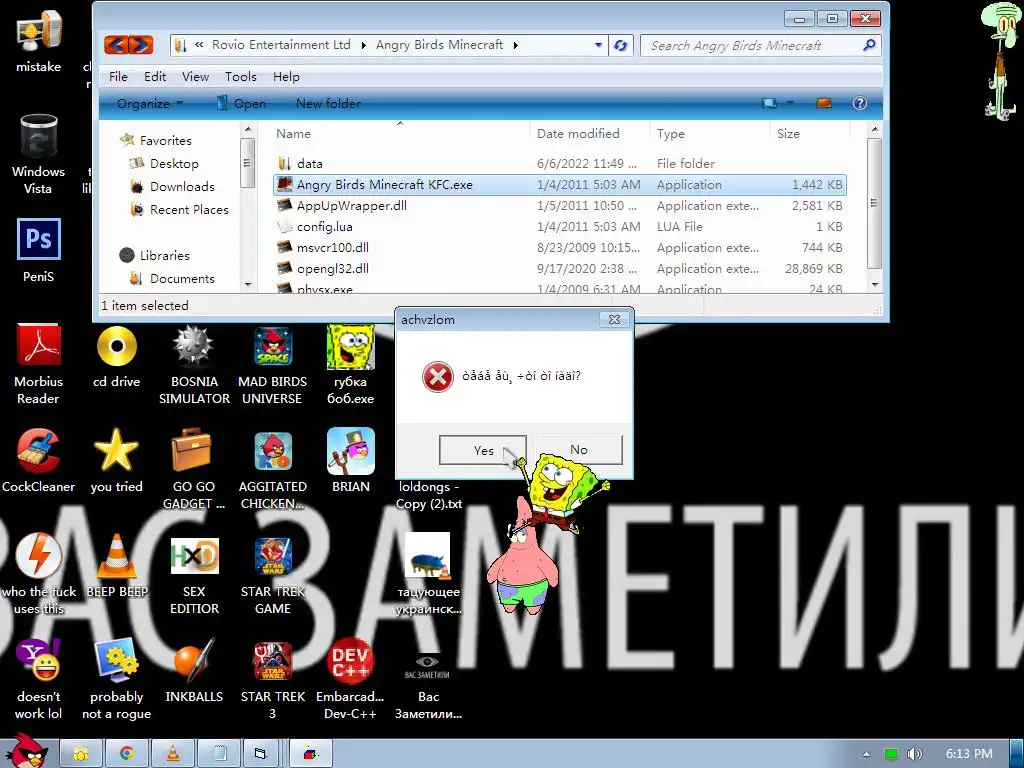Open the Tools menu
This screenshot has width=1024, height=768.
240,76
